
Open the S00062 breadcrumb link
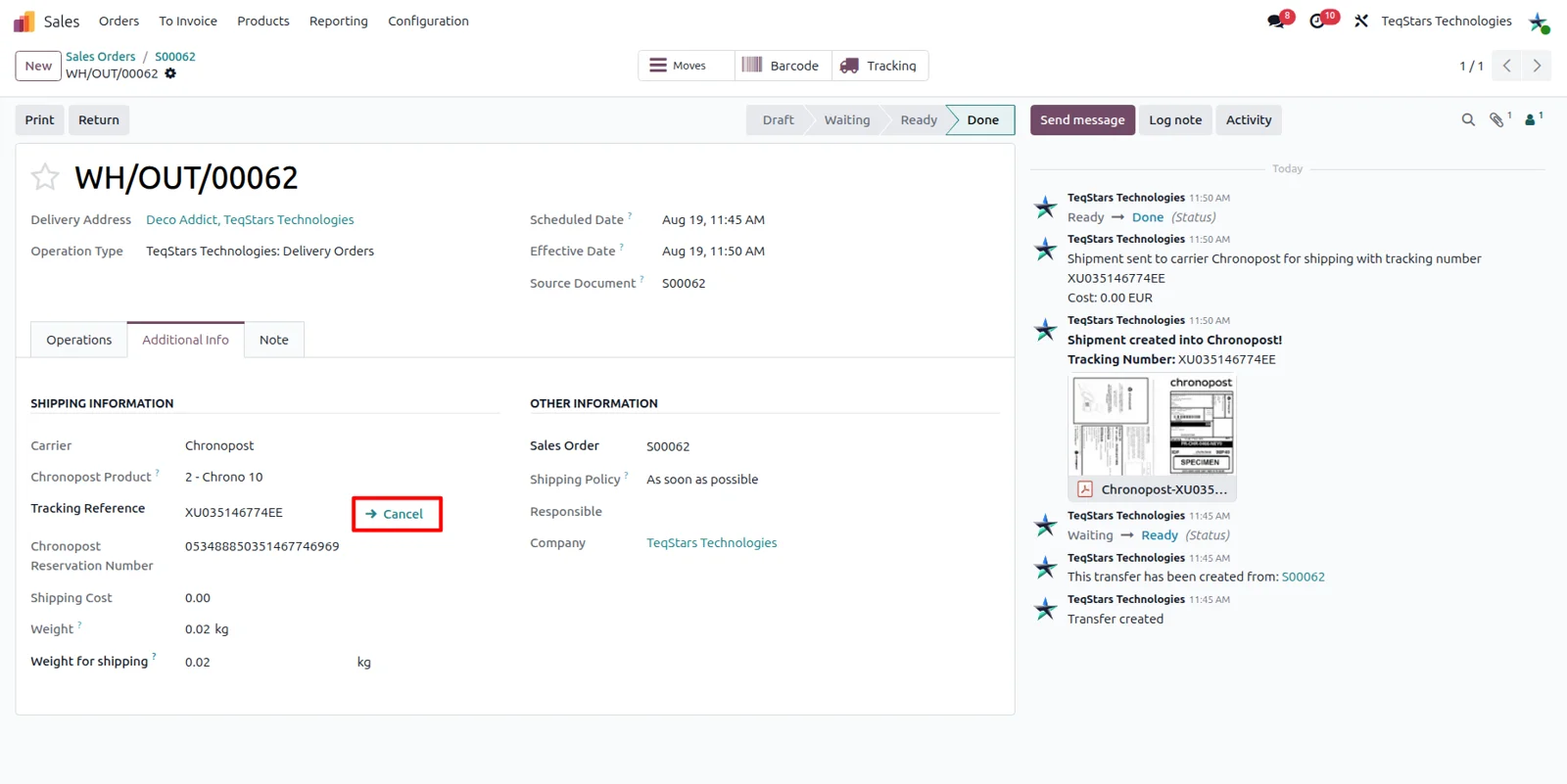coord(175,57)
